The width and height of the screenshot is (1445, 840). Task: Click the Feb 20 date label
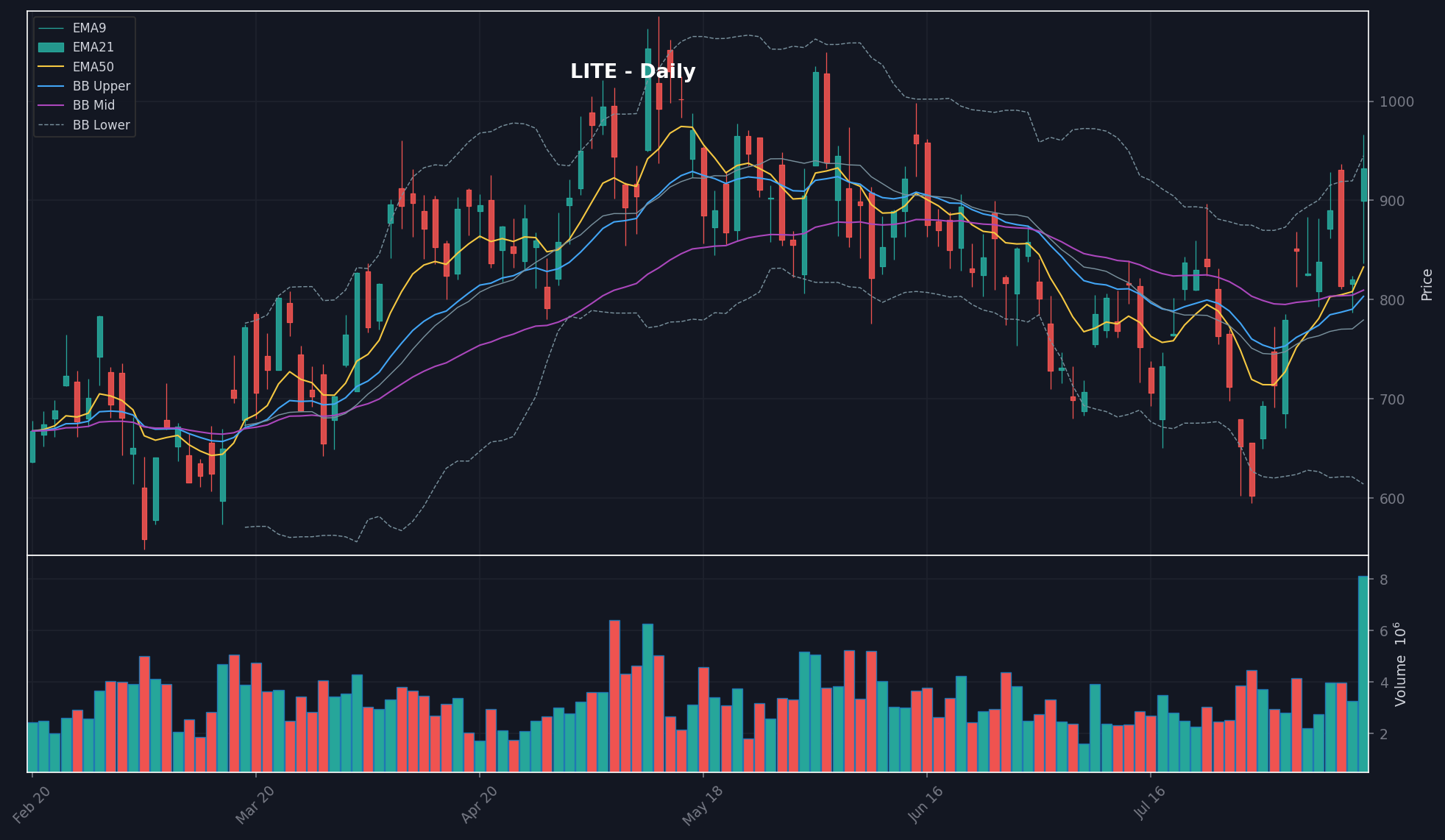[x=32, y=804]
